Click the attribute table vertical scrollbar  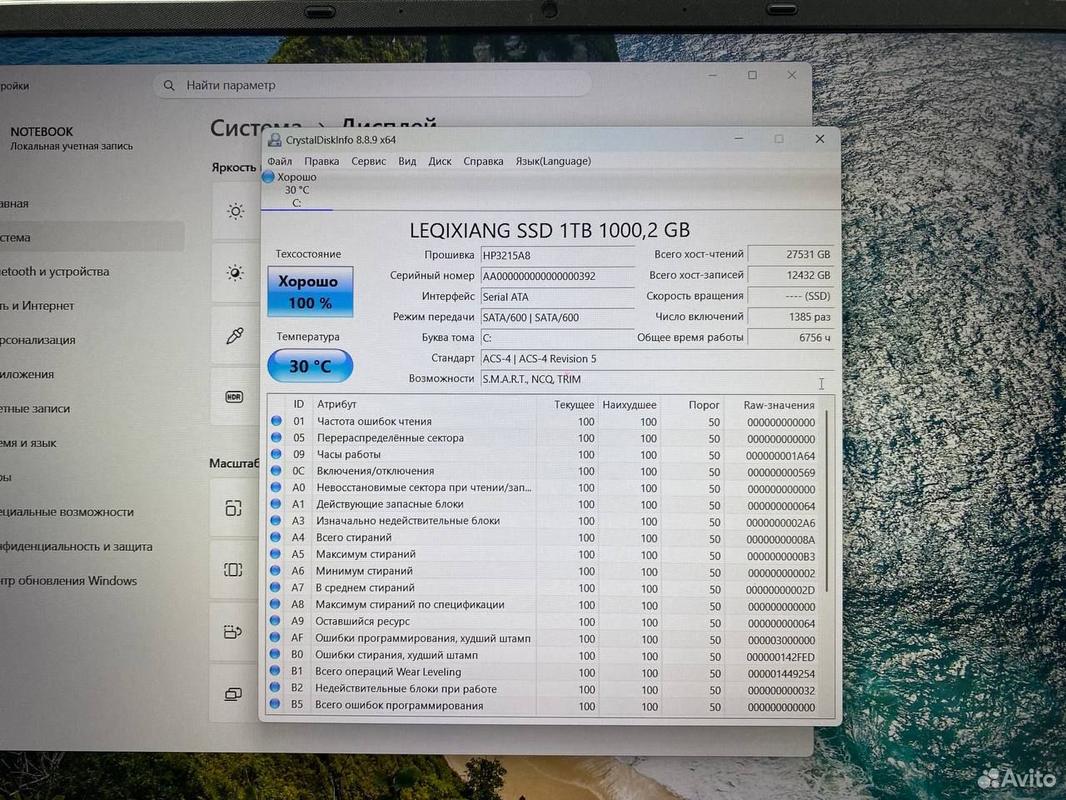[x=827, y=500]
